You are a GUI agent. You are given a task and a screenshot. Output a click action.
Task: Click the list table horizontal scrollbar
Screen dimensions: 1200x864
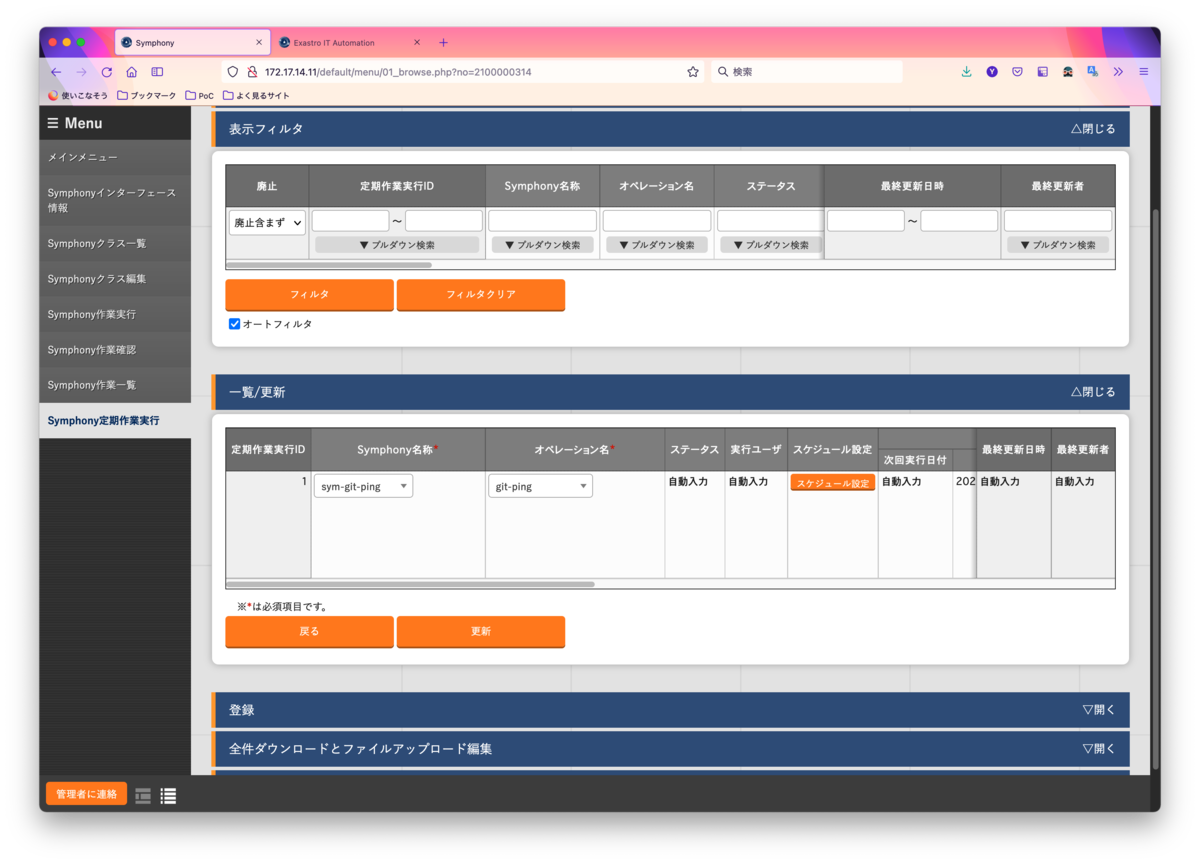410,584
